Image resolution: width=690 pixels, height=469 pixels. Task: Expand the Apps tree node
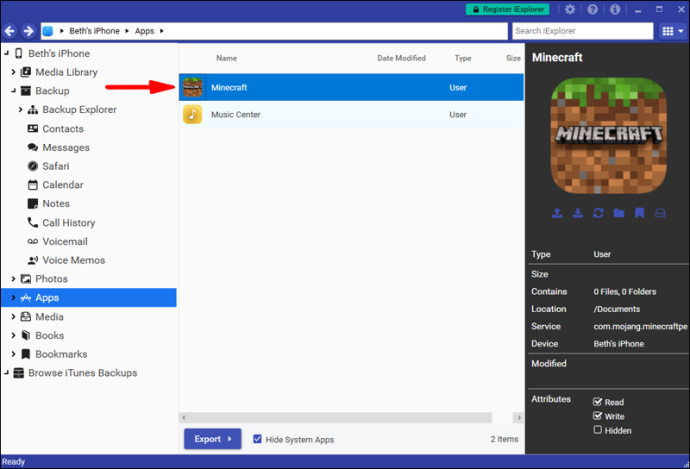point(13,297)
